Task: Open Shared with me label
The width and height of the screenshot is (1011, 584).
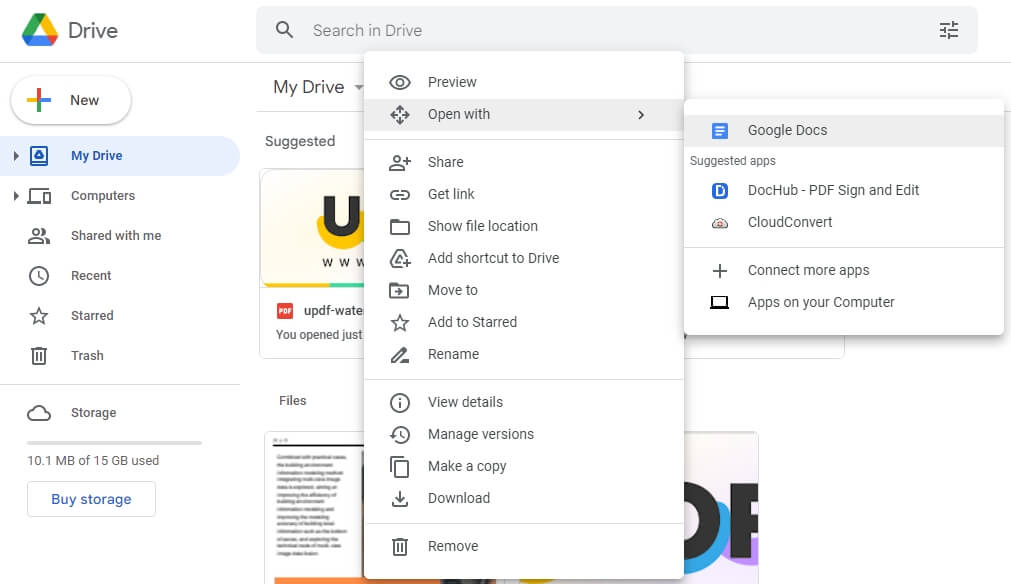Action: click(x=116, y=236)
